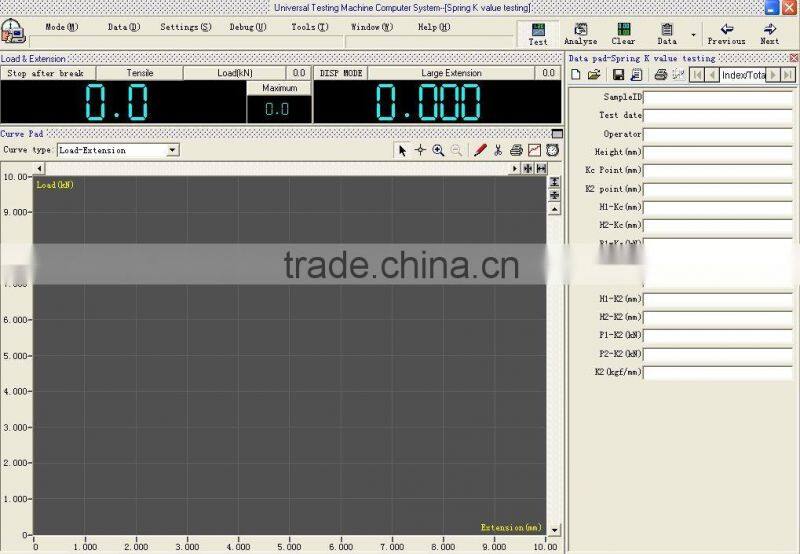Click the horizontal scroll left arrow
This screenshot has width=800, height=554.
[x=40, y=168]
